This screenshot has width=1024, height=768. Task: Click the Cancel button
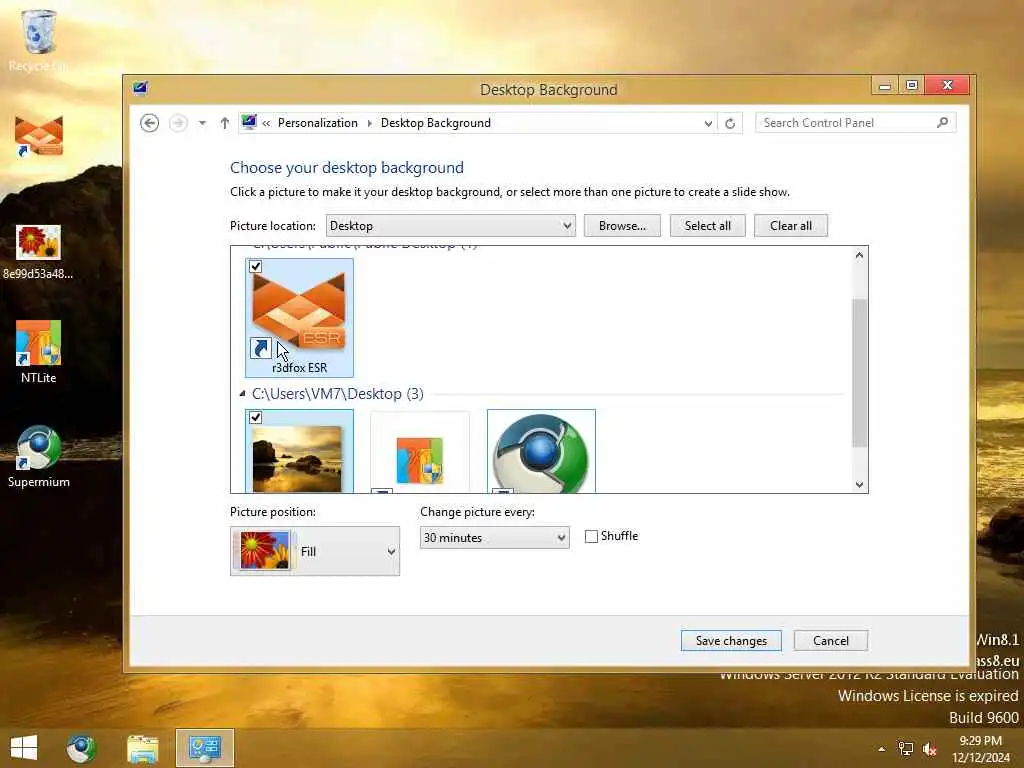[831, 641]
